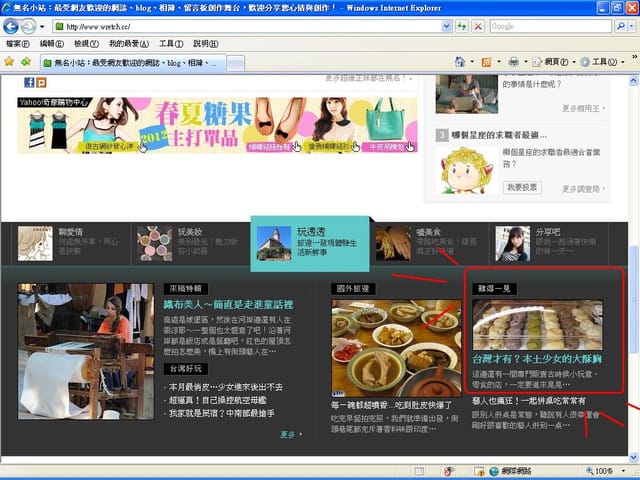Click the Print icon in command bar

513,62
